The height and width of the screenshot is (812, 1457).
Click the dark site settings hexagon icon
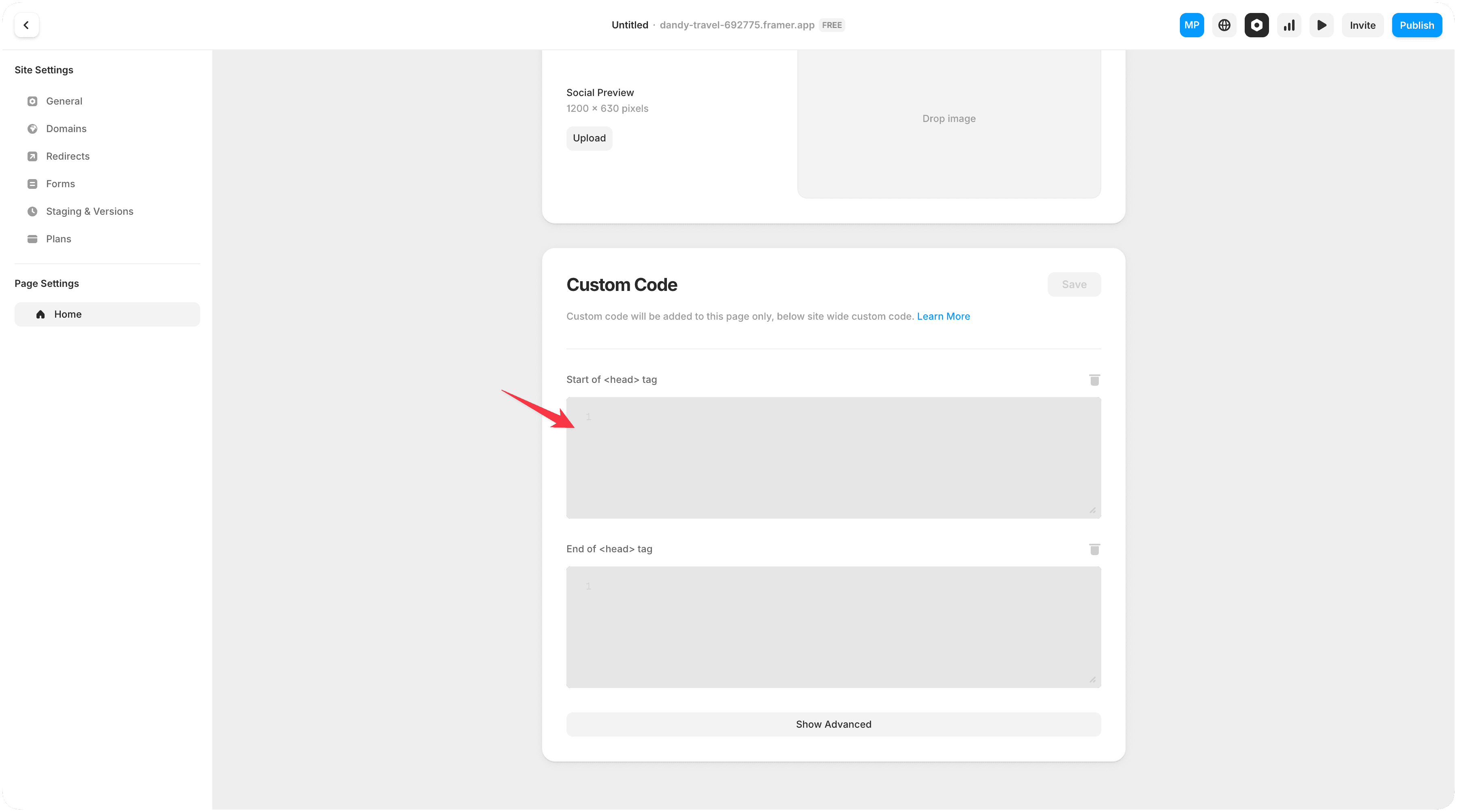1256,25
